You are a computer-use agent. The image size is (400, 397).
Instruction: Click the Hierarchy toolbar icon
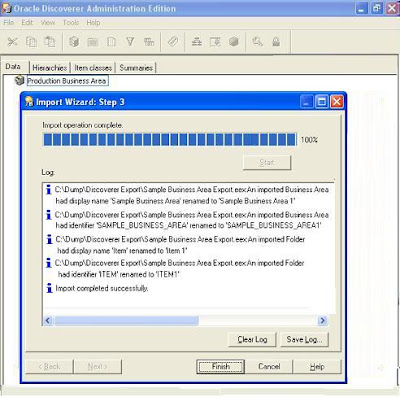click(197, 42)
